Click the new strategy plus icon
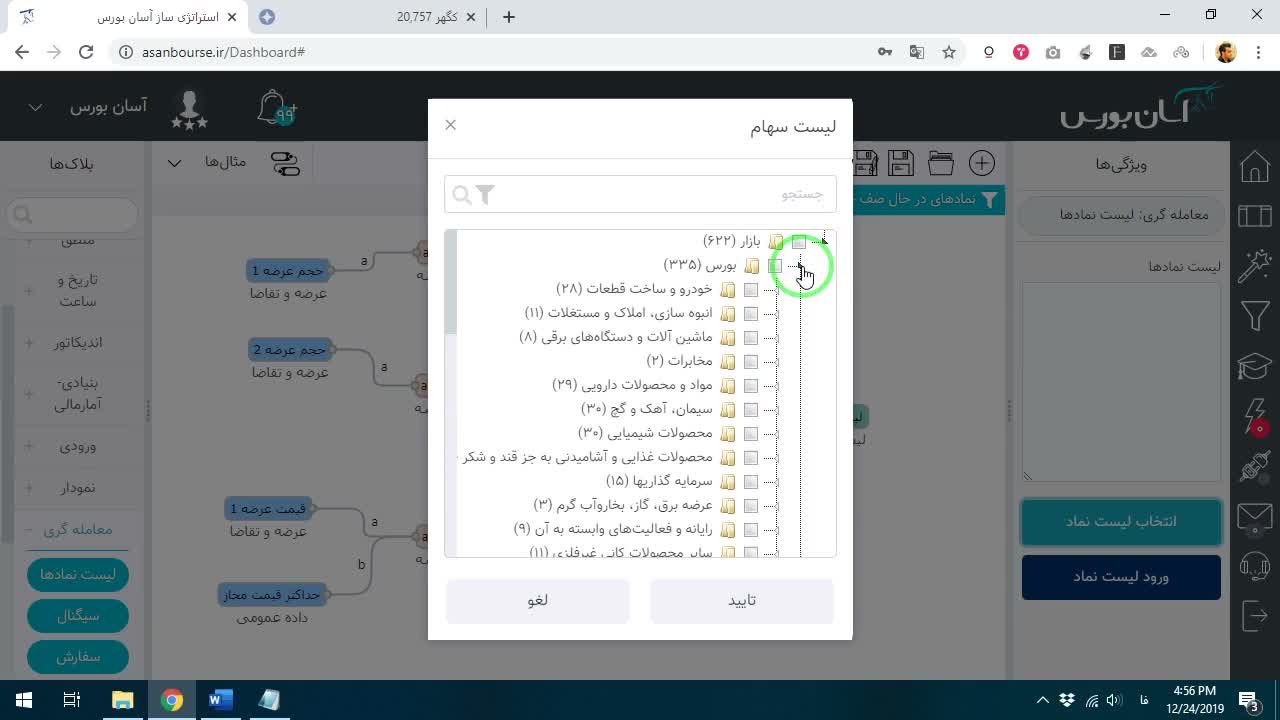The image size is (1280, 720). click(x=982, y=163)
